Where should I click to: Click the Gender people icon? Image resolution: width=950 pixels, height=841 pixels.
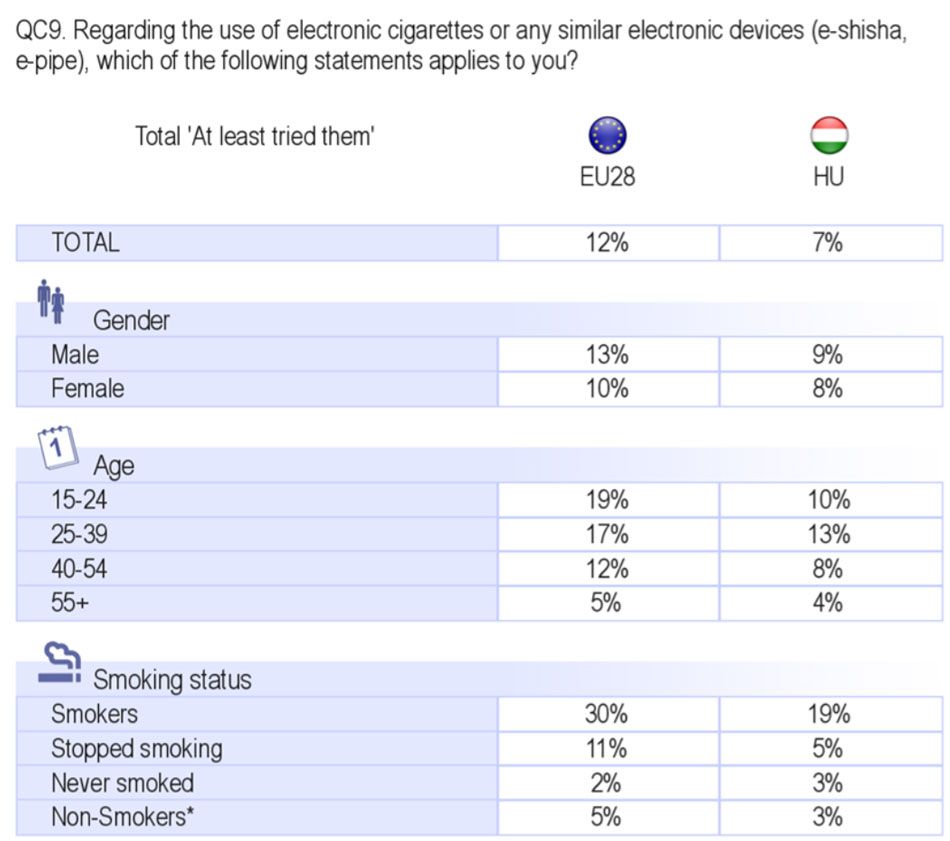tap(51, 301)
